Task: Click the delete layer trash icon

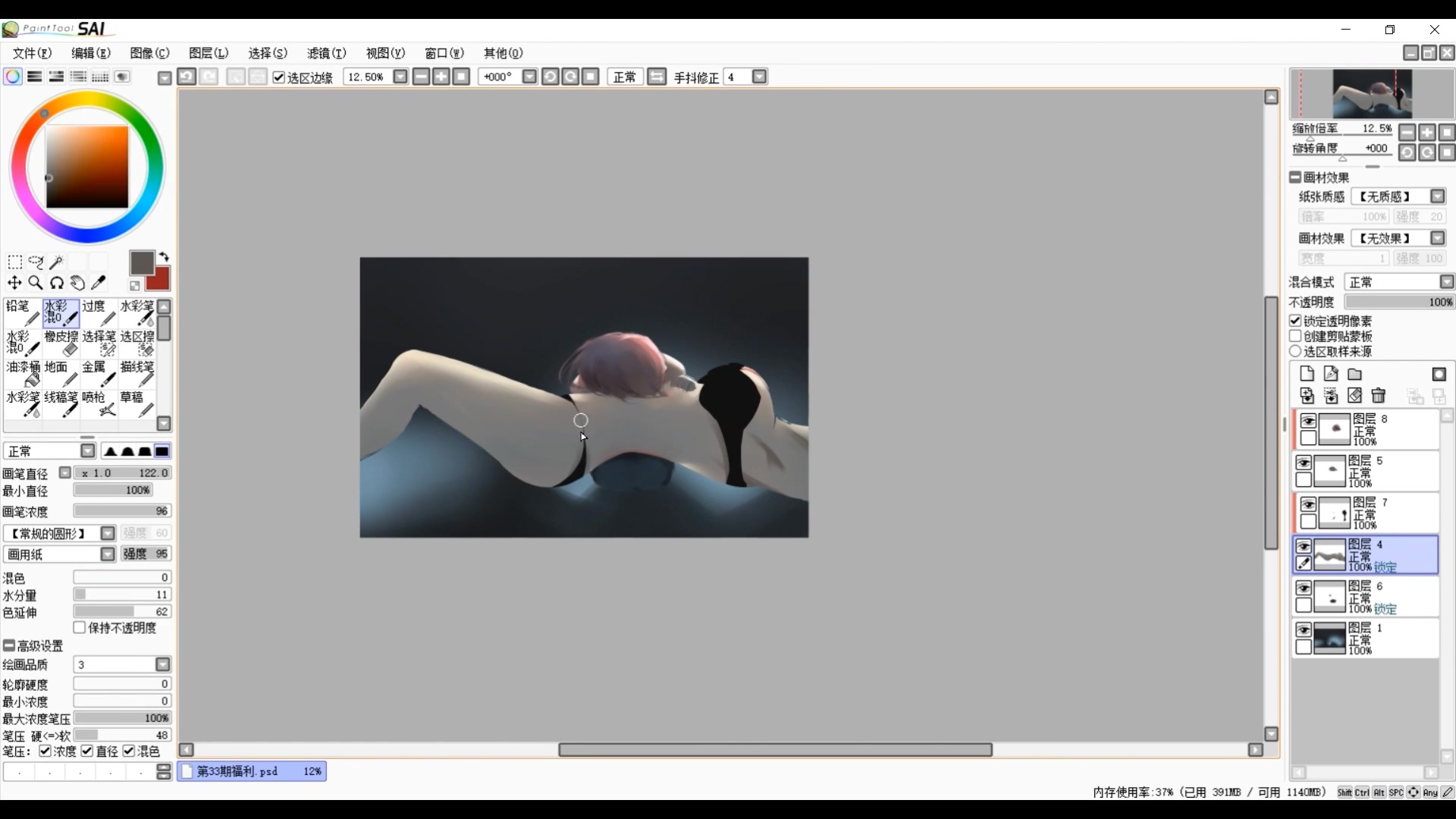Action: tap(1379, 396)
